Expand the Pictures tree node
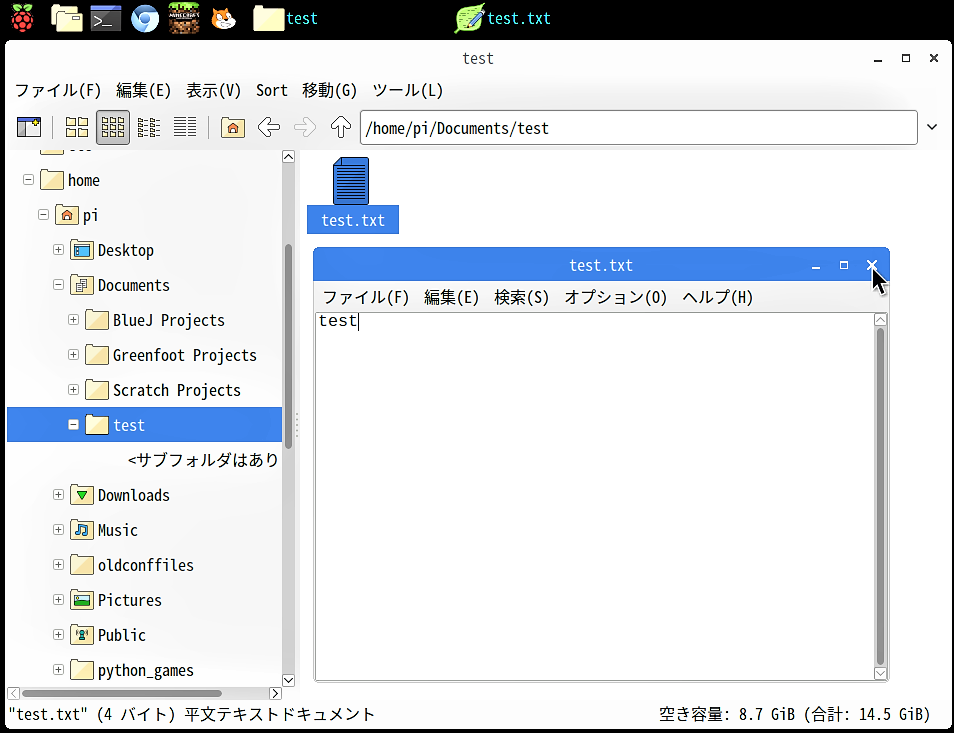This screenshot has width=954, height=733. click(x=58, y=600)
